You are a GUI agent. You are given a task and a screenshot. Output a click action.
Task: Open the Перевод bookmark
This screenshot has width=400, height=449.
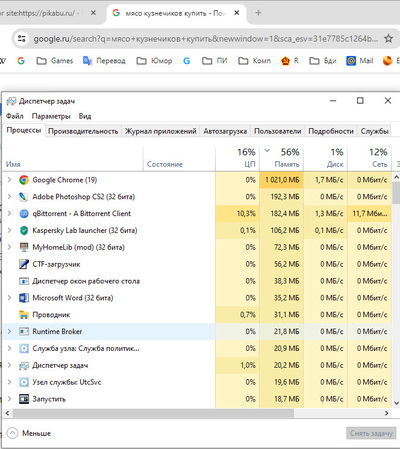(x=104, y=61)
